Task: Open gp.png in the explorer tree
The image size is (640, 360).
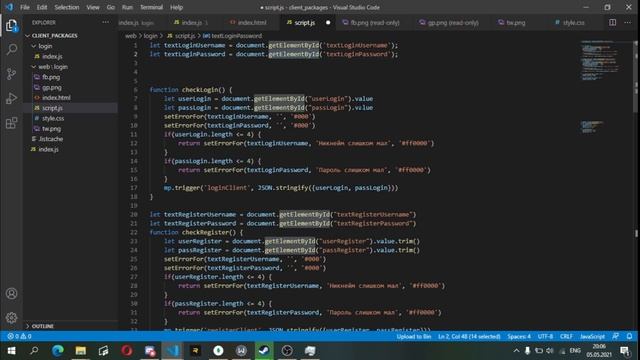Action: (52, 87)
